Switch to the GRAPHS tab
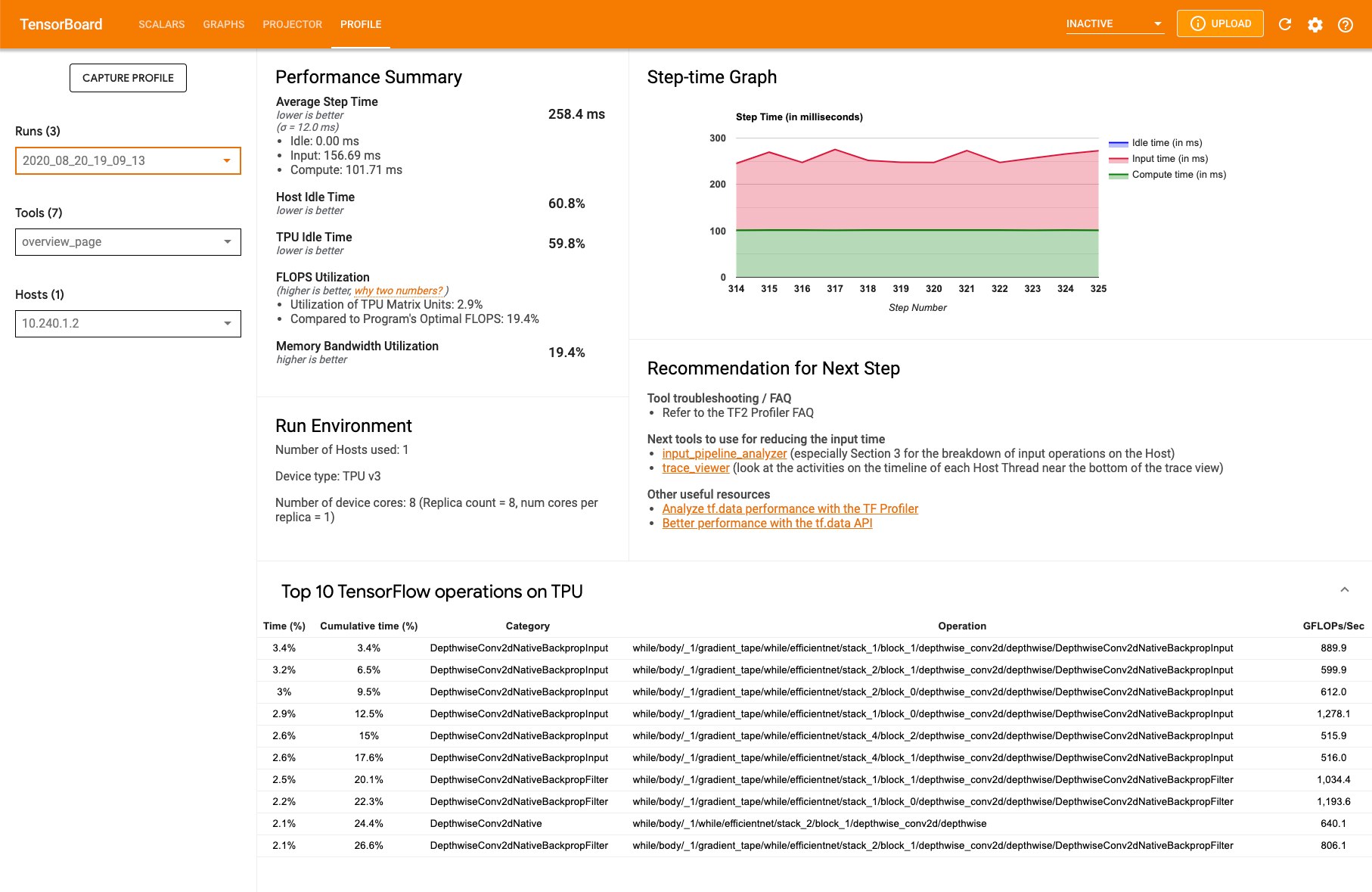The width and height of the screenshot is (1372, 892). (224, 24)
